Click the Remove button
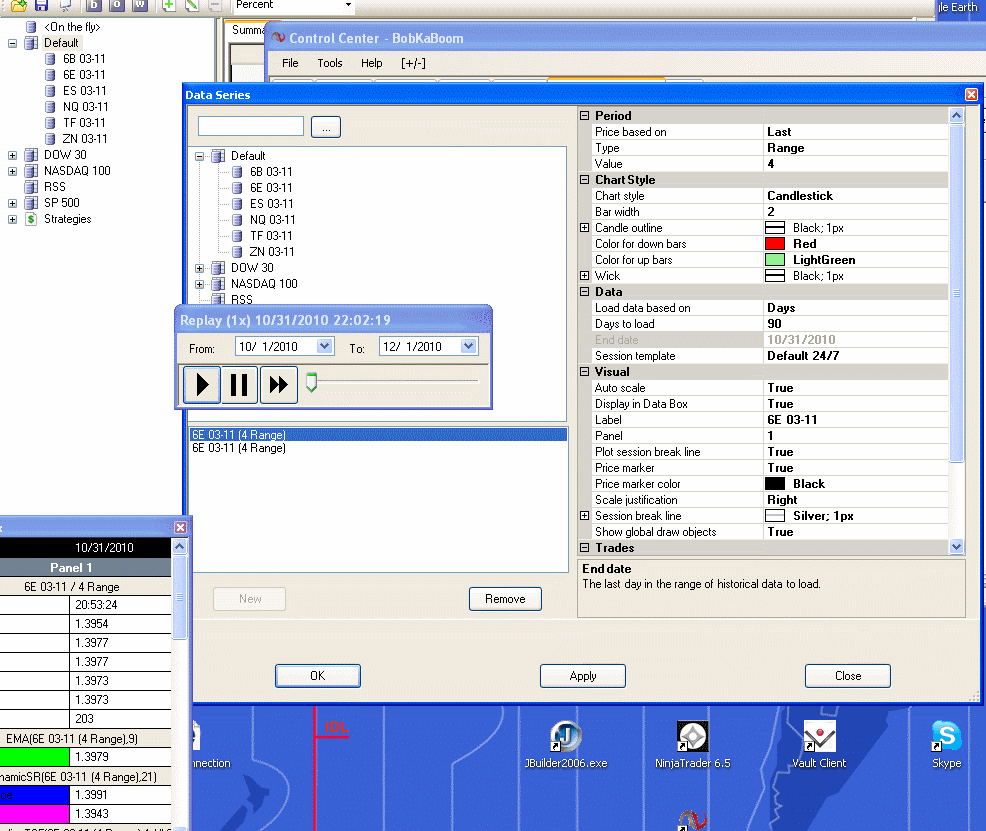The height and width of the screenshot is (831, 986). coord(505,599)
